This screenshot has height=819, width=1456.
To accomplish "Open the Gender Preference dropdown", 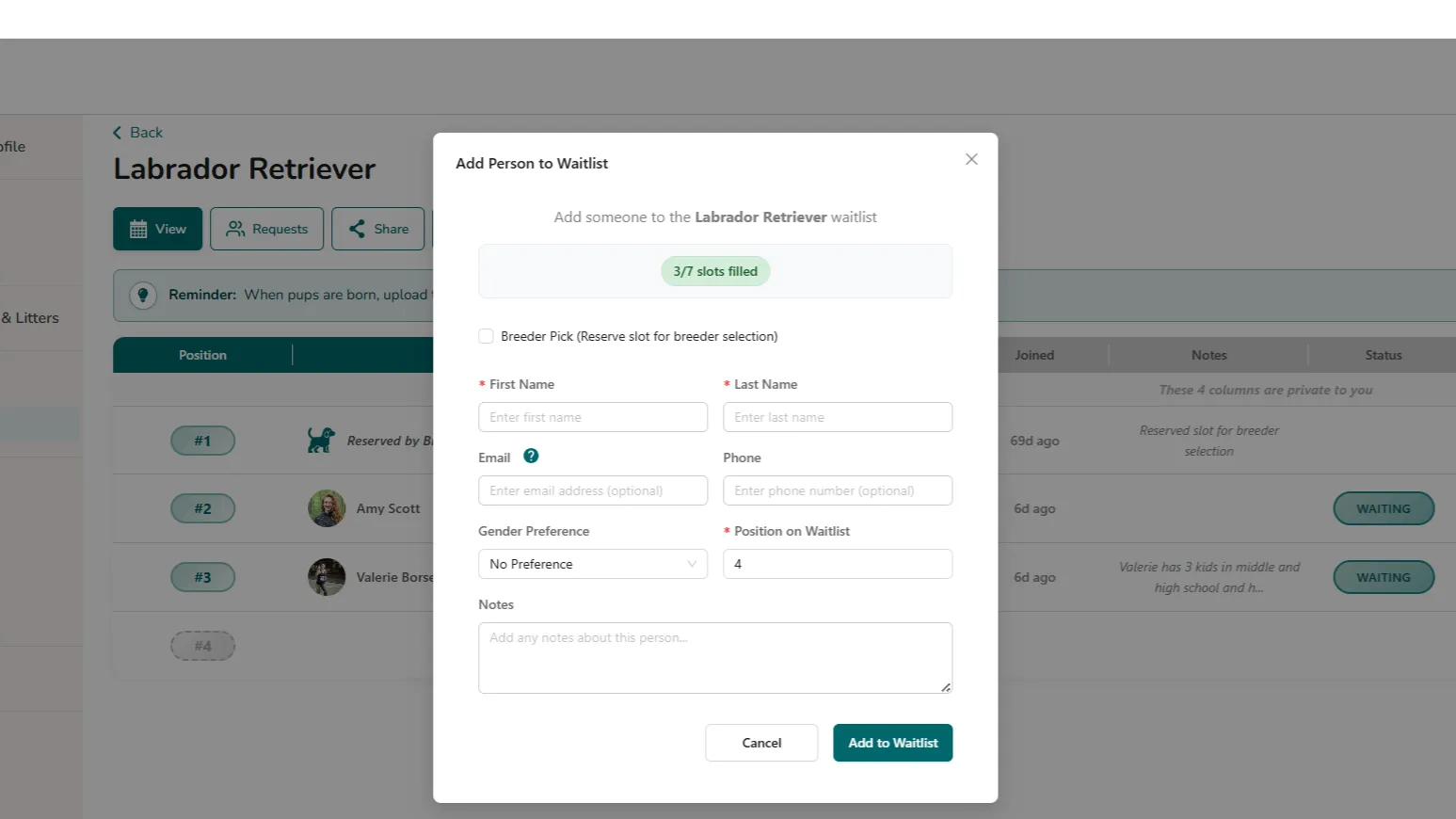I will pos(592,564).
